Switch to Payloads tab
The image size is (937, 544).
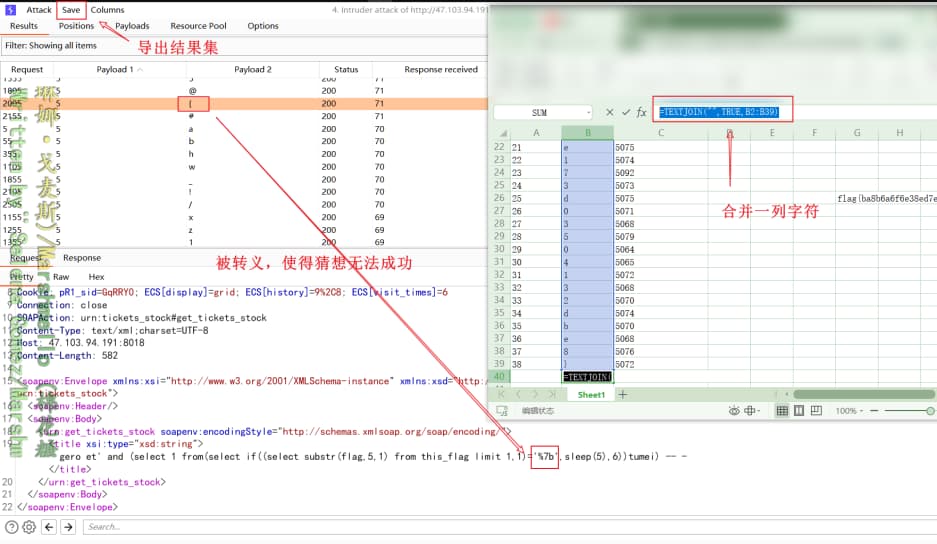click(x=132, y=26)
